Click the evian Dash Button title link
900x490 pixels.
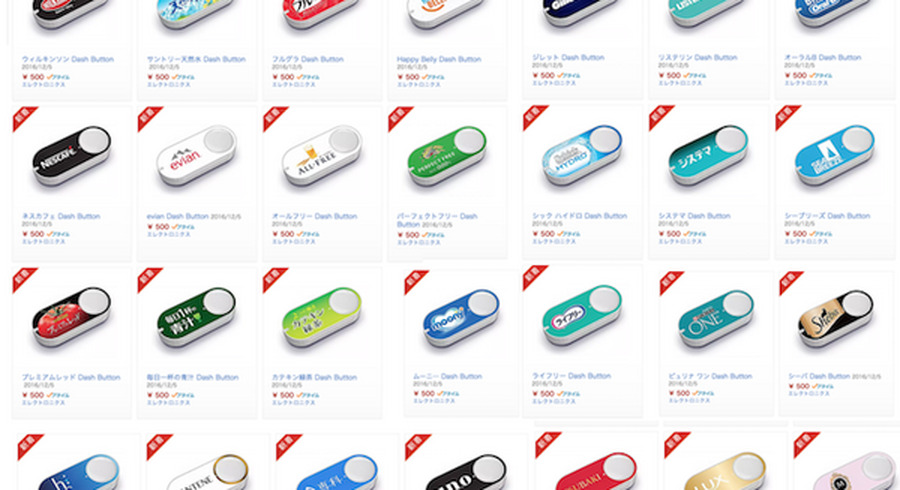tap(177, 216)
